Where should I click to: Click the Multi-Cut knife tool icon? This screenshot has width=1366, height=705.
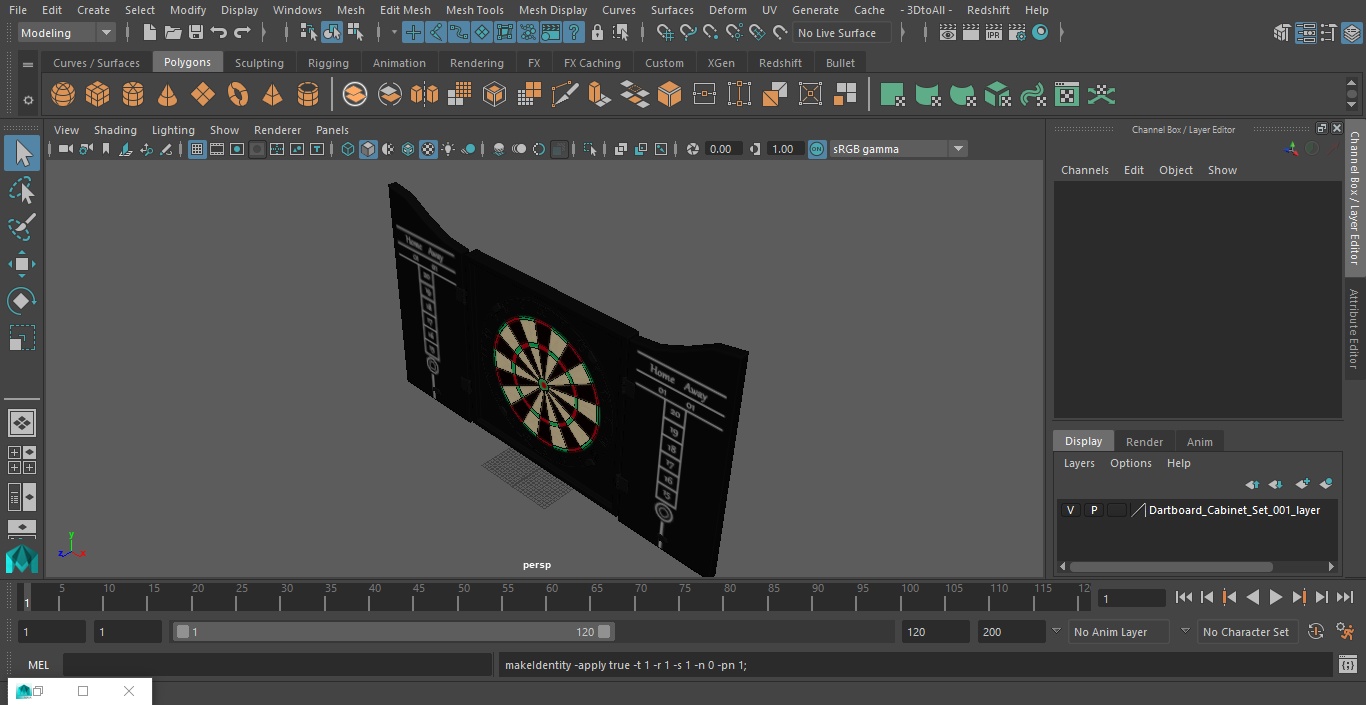pyautogui.click(x=565, y=95)
